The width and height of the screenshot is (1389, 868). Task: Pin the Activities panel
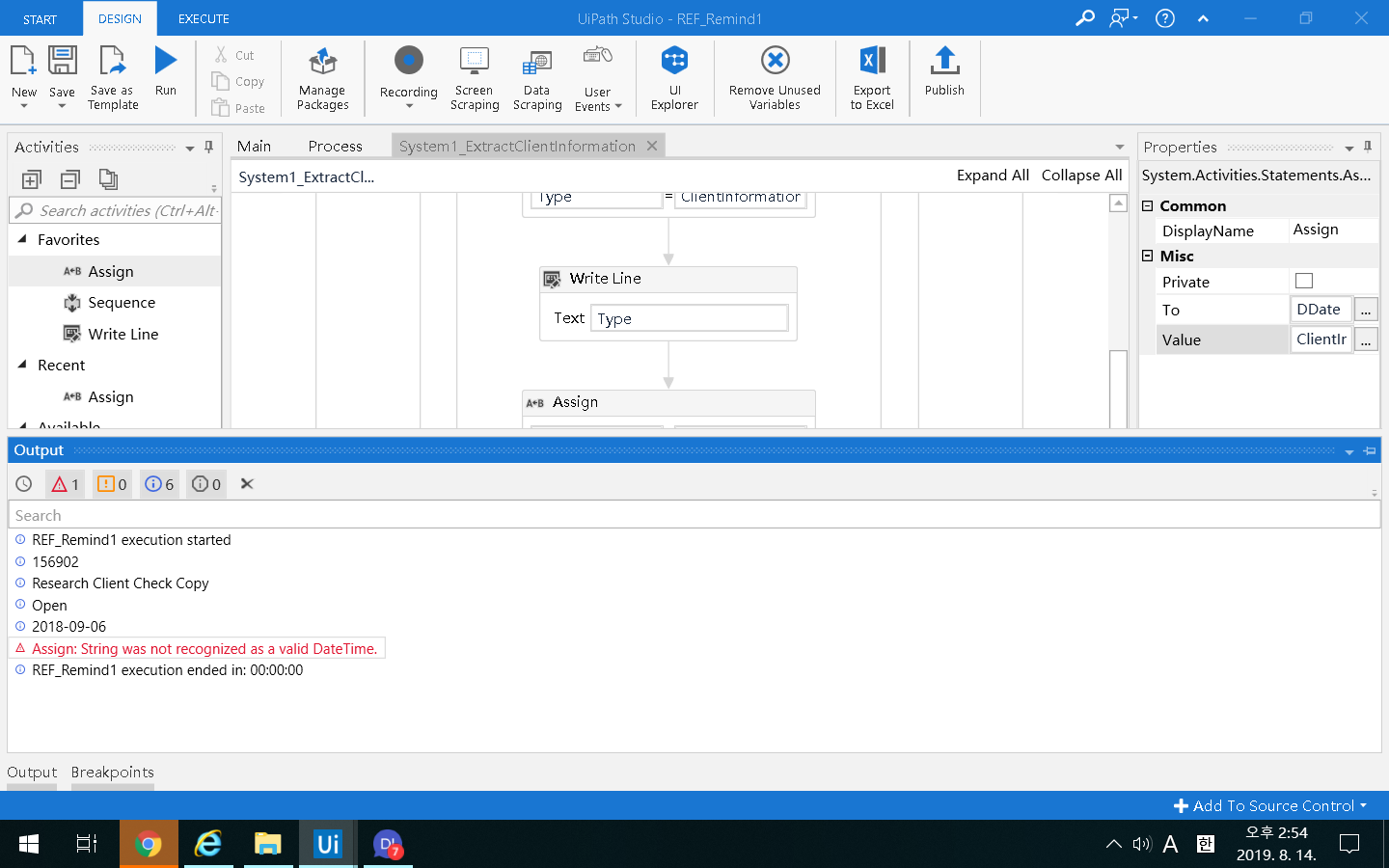208,148
